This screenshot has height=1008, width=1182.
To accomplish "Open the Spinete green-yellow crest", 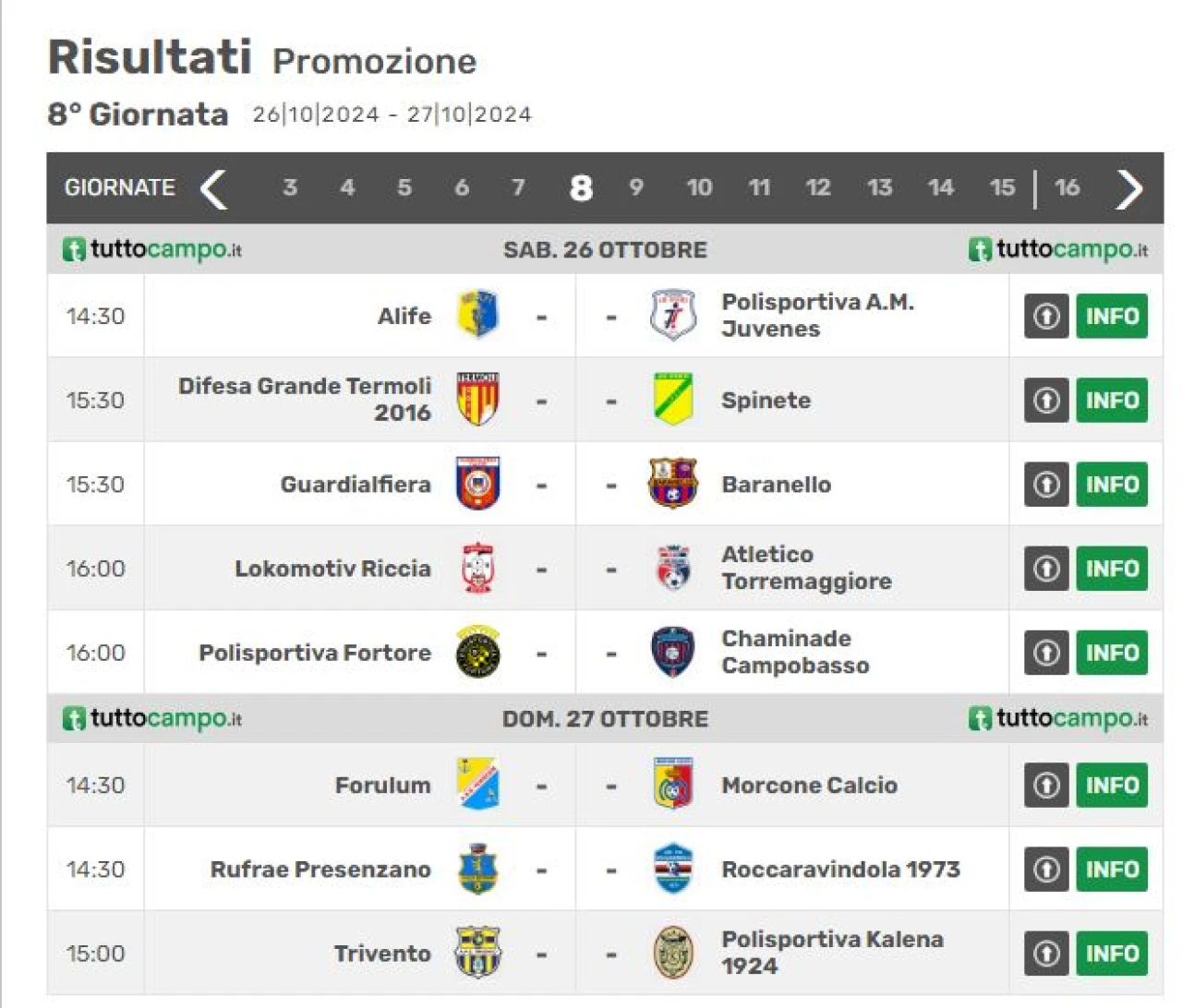I will pos(673,399).
